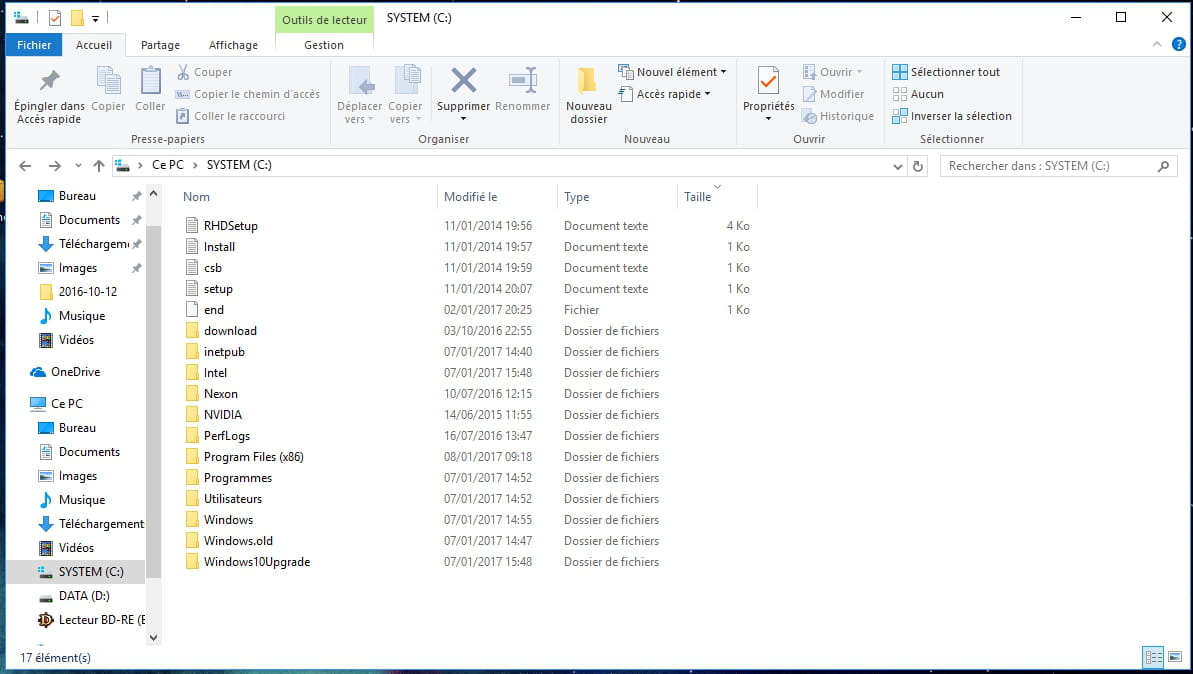Click the Supprimer red X icon
This screenshot has width=1193, height=674.
pos(463,81)
